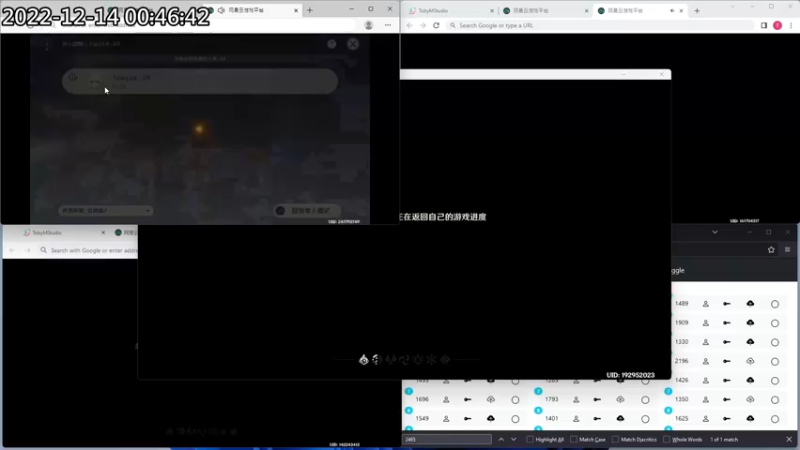Switch to the TobyMStudio tab in Chrome
The image size is (800, 450).
(x=451, y=10)
